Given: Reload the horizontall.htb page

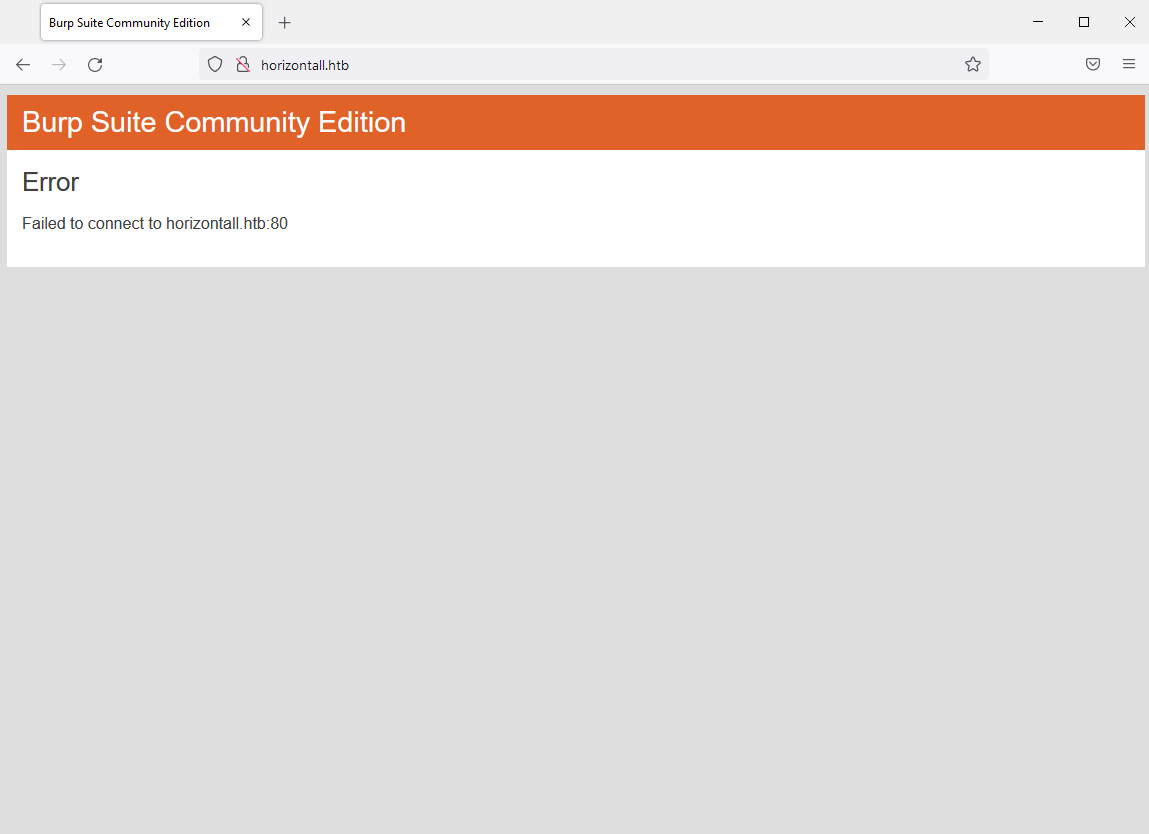Looking at the screenshot, I should 95,65.
